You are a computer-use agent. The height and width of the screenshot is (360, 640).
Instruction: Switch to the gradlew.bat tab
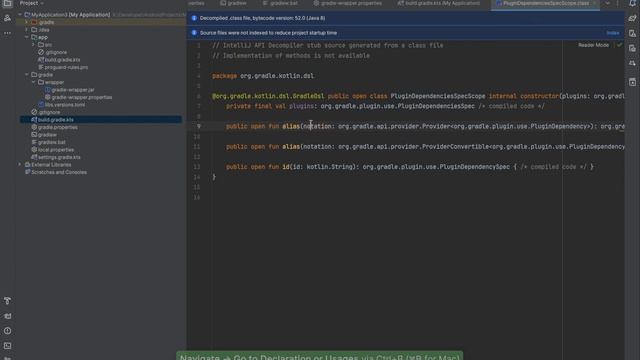280,3
